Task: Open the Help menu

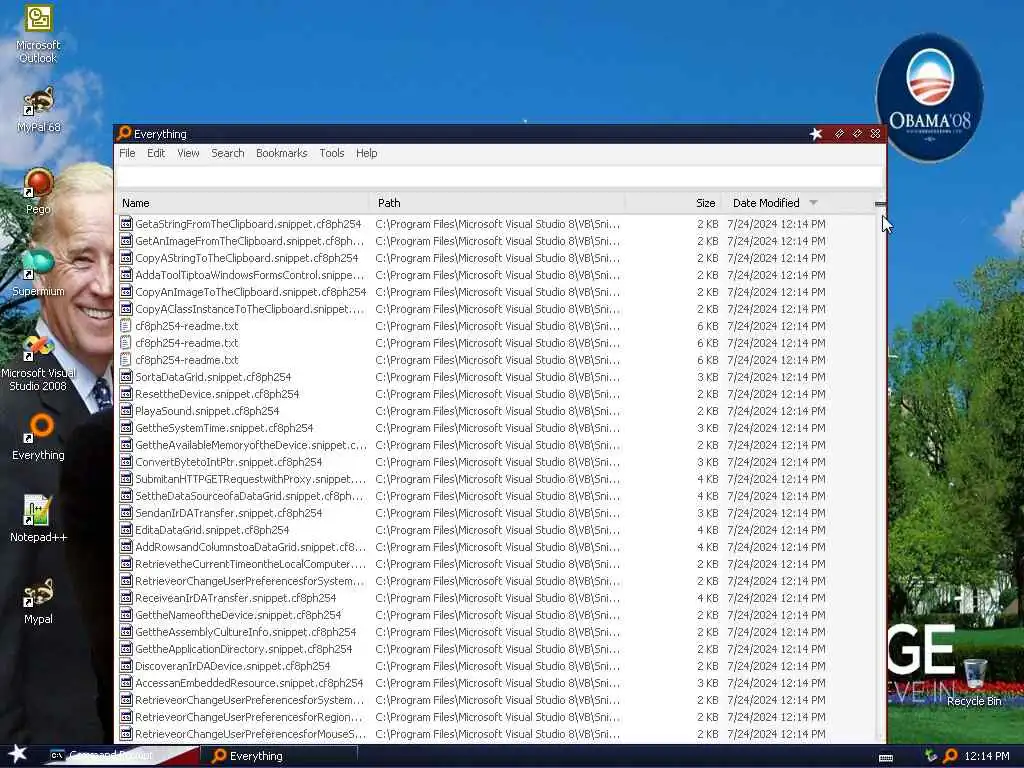Action: point(366,153)
